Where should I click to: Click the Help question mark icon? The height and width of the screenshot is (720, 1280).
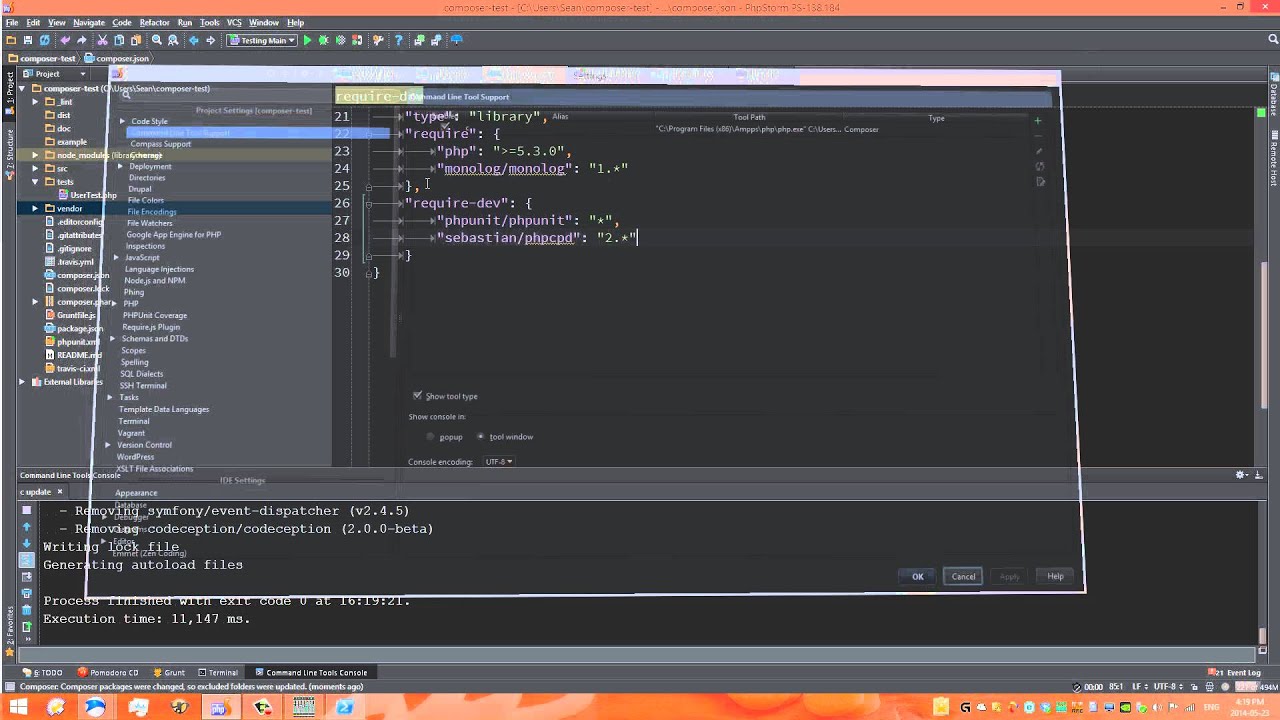tap(399, 40)
